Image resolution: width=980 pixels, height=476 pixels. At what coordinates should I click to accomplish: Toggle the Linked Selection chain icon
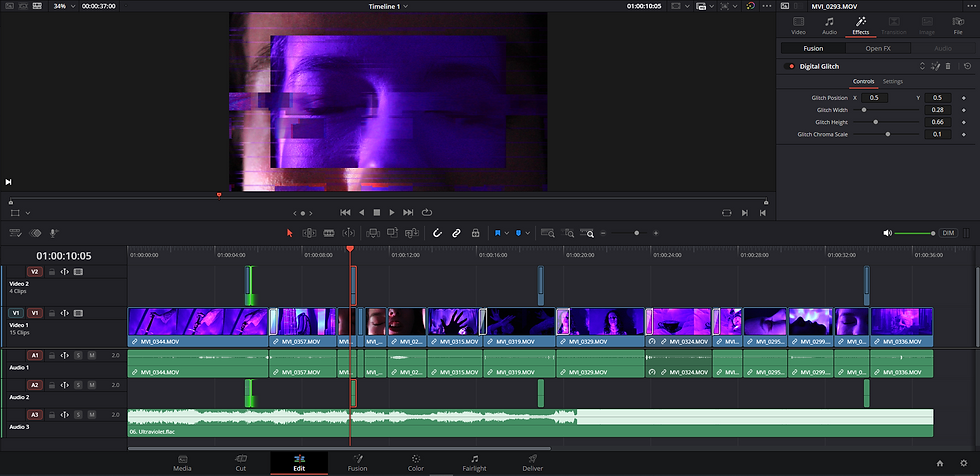coord(455,232)
